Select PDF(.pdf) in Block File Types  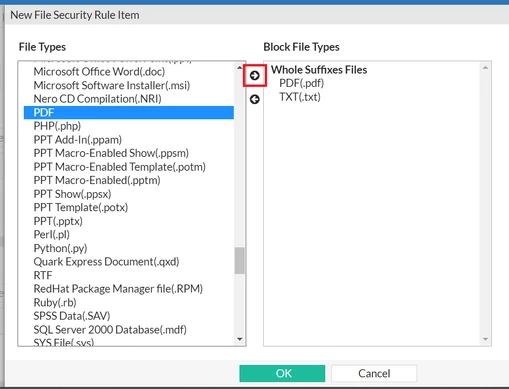click(x=302, y=83)
